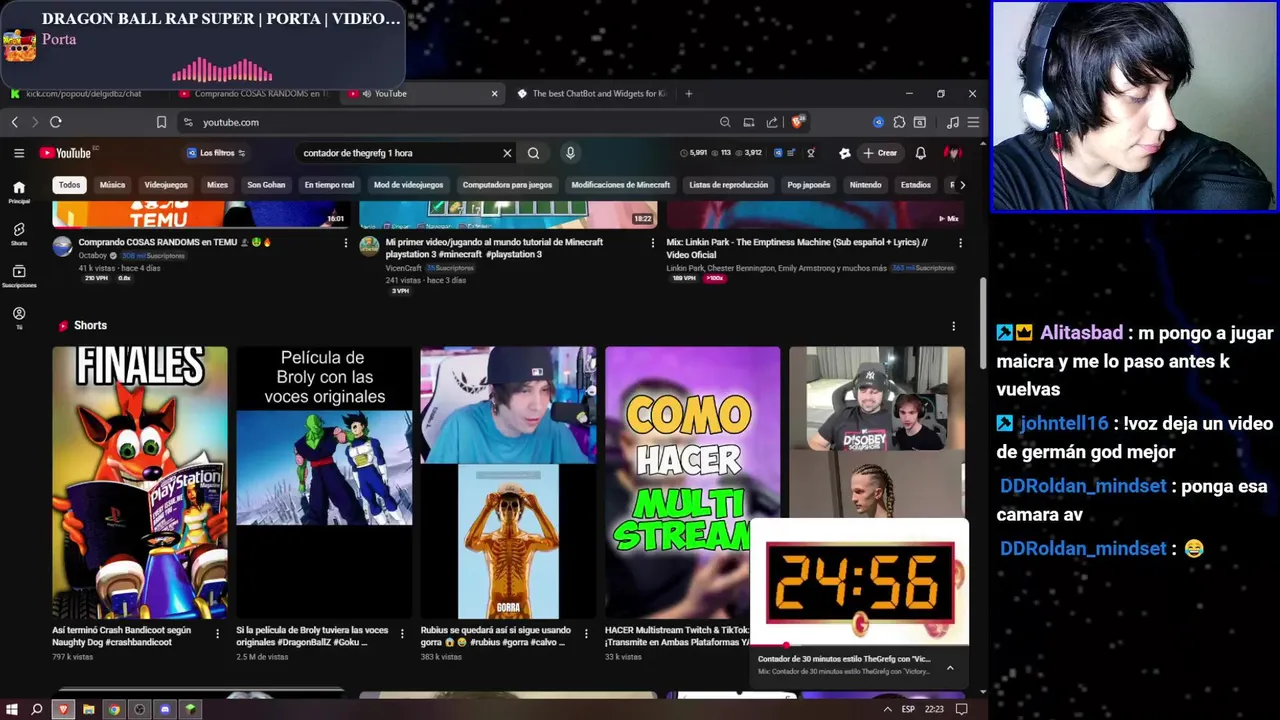Bookmark this page
This screenshot has height=720, width=1280.
[161, 122]
